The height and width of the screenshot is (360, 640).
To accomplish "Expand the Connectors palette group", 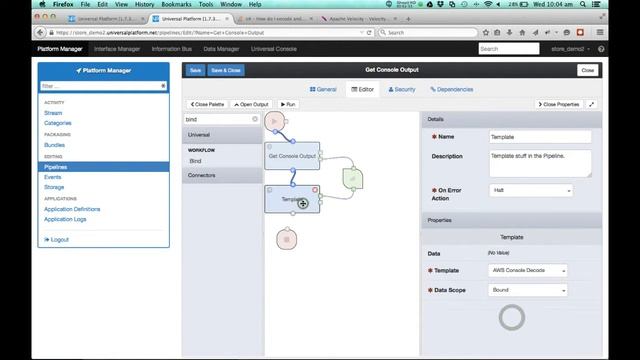I will [x=222, y=175].
